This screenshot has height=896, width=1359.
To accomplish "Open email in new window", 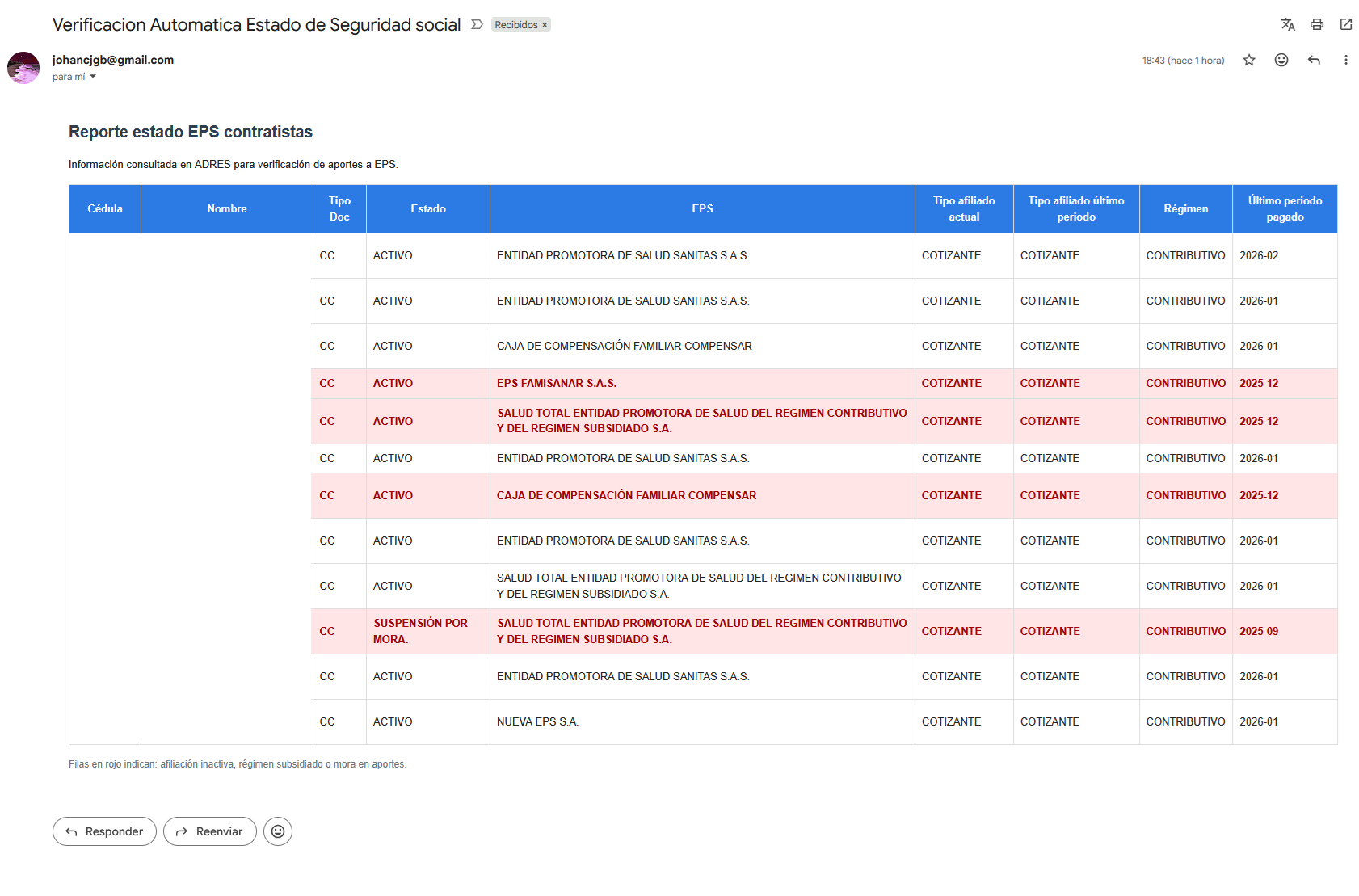I will [x=1346, y=24].
